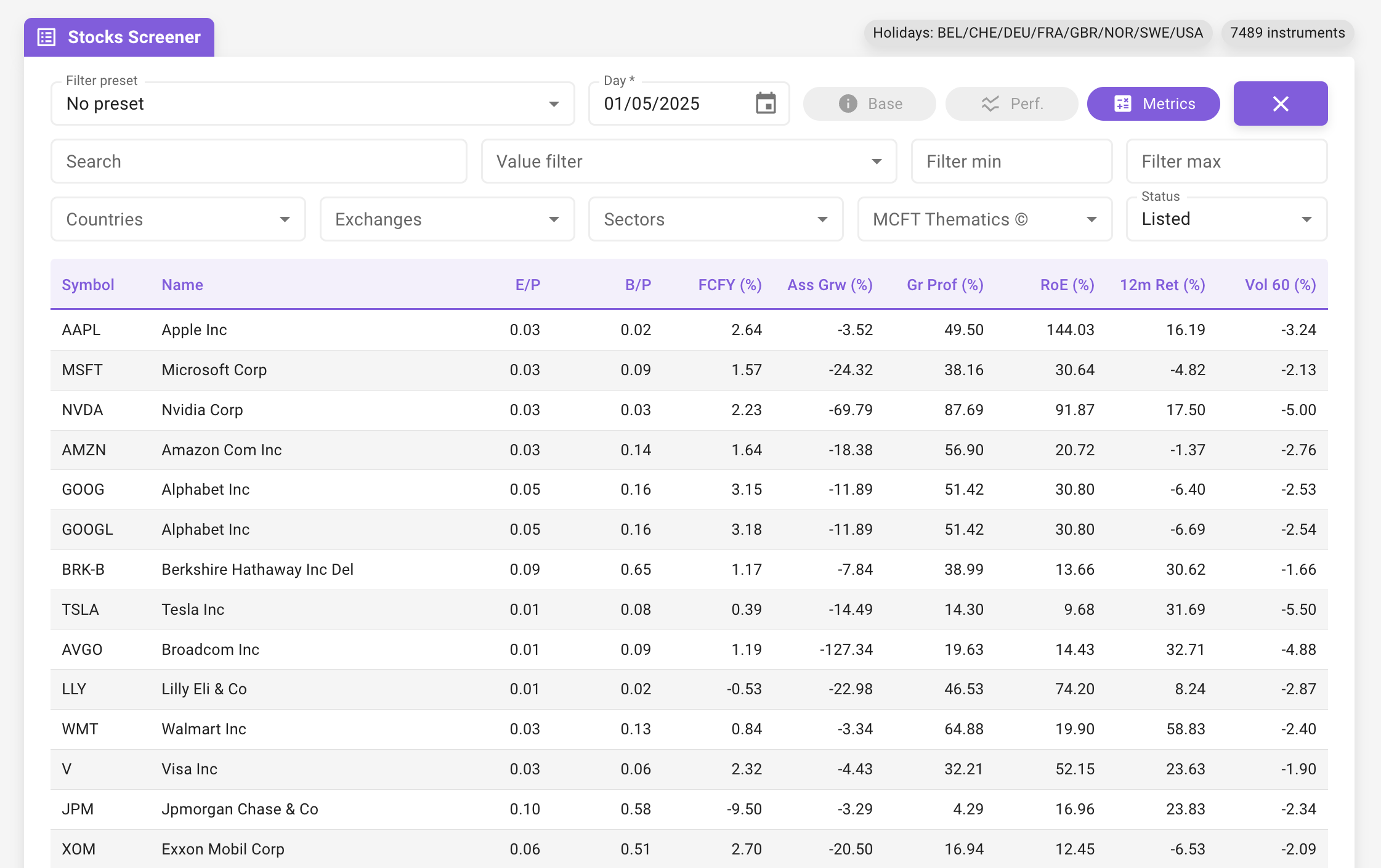
Task: Click Walmart 12m return 58.83
Action: click(x=1186, y=729)
